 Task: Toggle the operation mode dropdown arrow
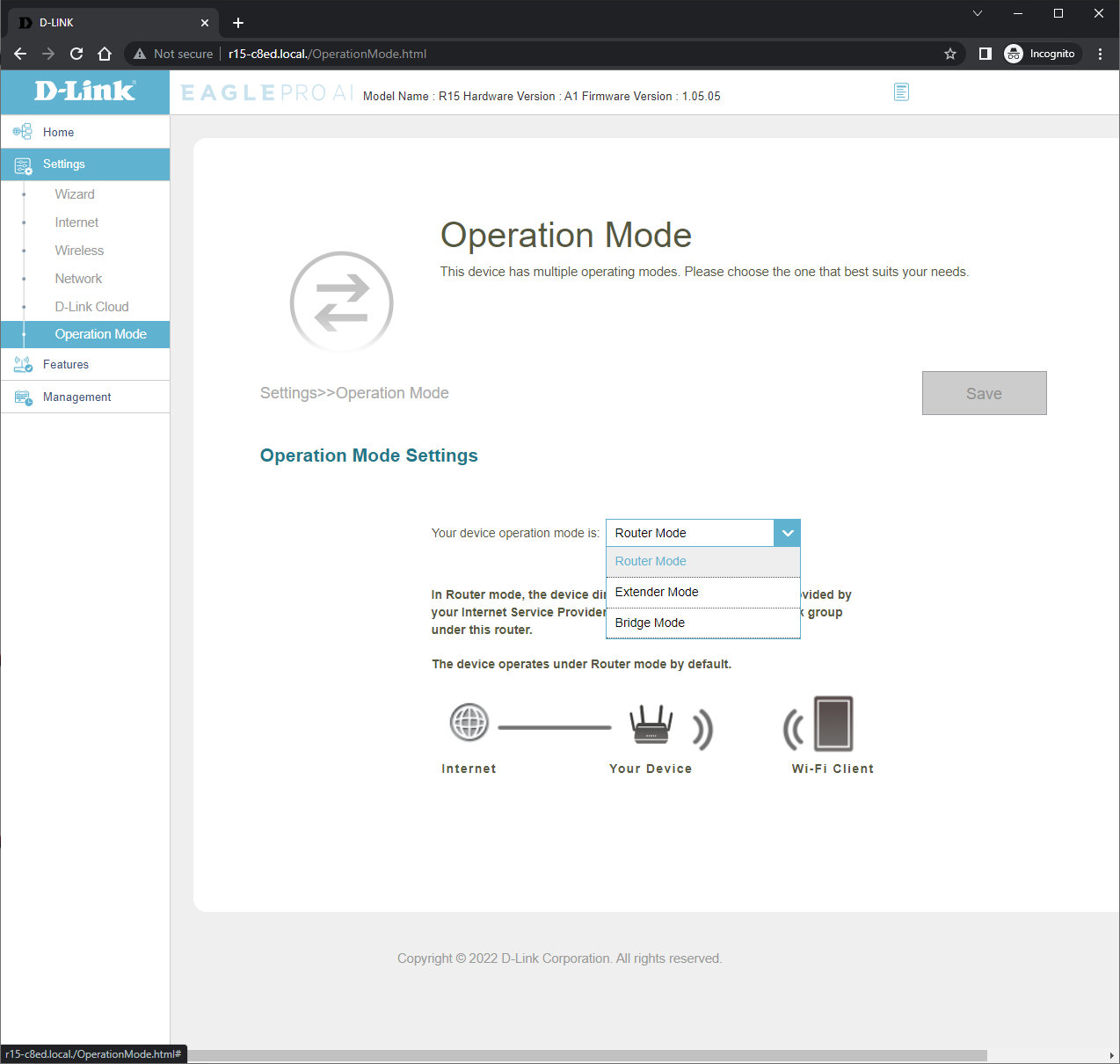pos(787,533)
